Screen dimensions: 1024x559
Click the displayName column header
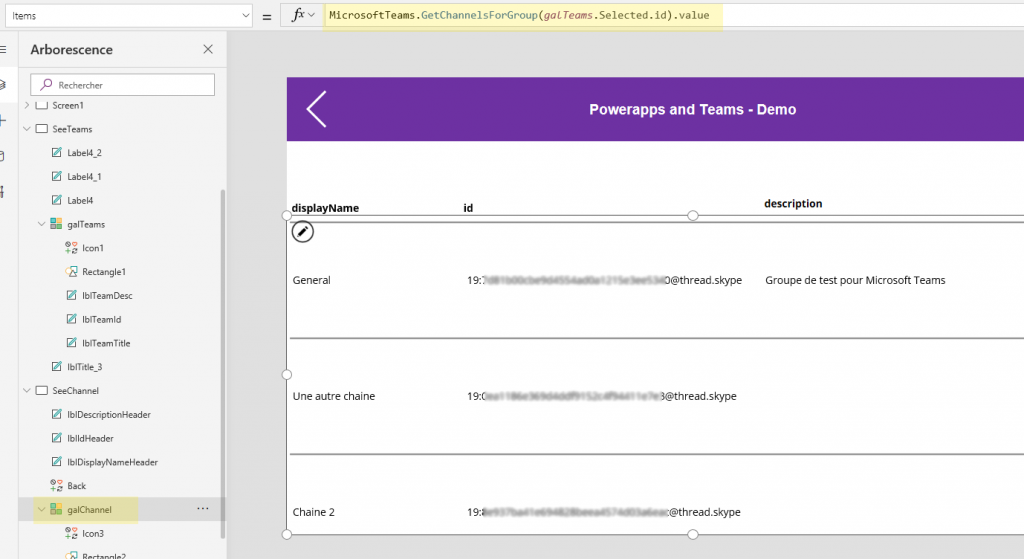325,208
